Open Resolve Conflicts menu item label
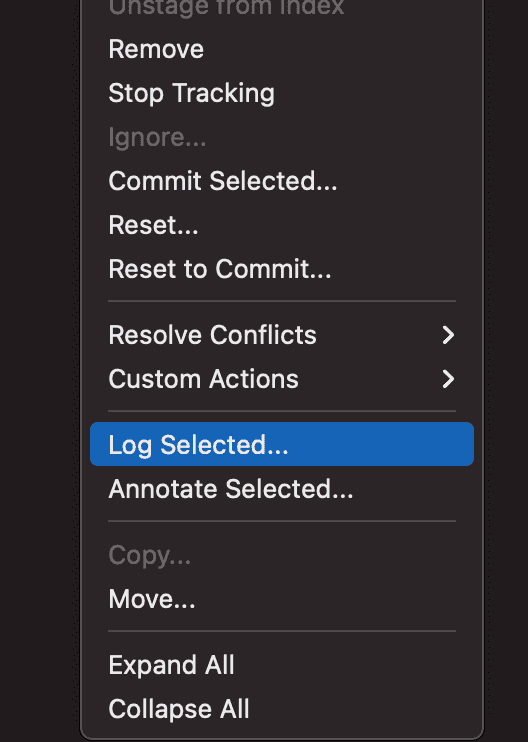Viewport: 528px width, 742px height. 212,335
